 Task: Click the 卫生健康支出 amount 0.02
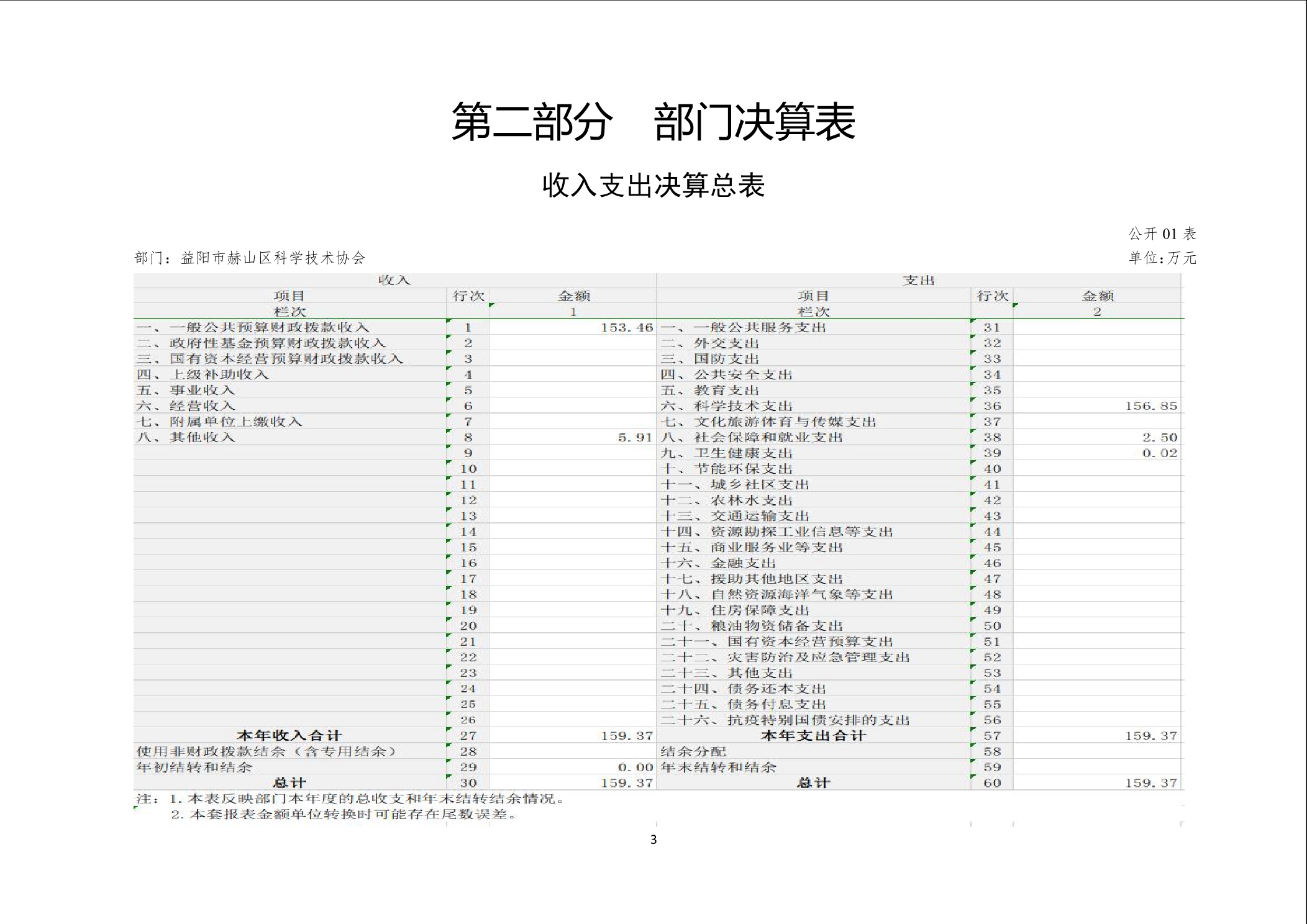coord(1160,453)
